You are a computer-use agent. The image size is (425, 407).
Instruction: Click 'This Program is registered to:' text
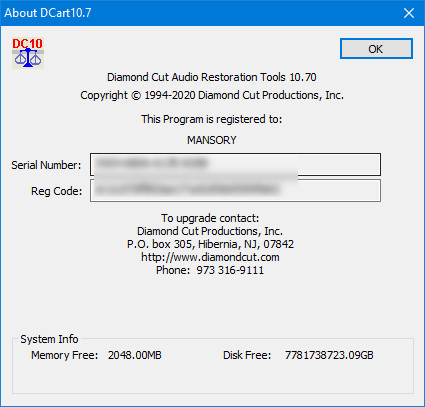[211, 119]
